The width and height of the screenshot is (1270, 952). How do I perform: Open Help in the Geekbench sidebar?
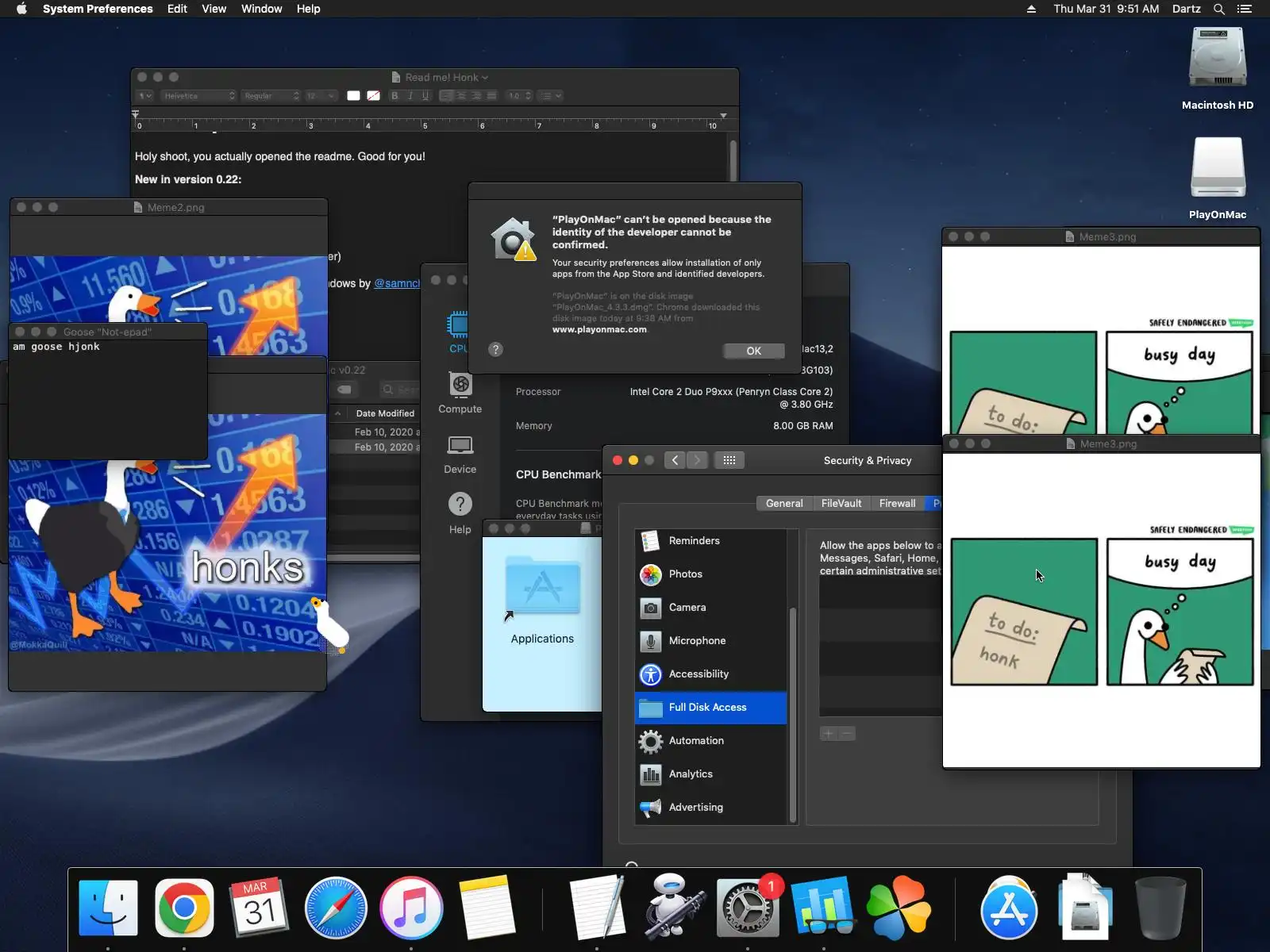click(460, 513)
